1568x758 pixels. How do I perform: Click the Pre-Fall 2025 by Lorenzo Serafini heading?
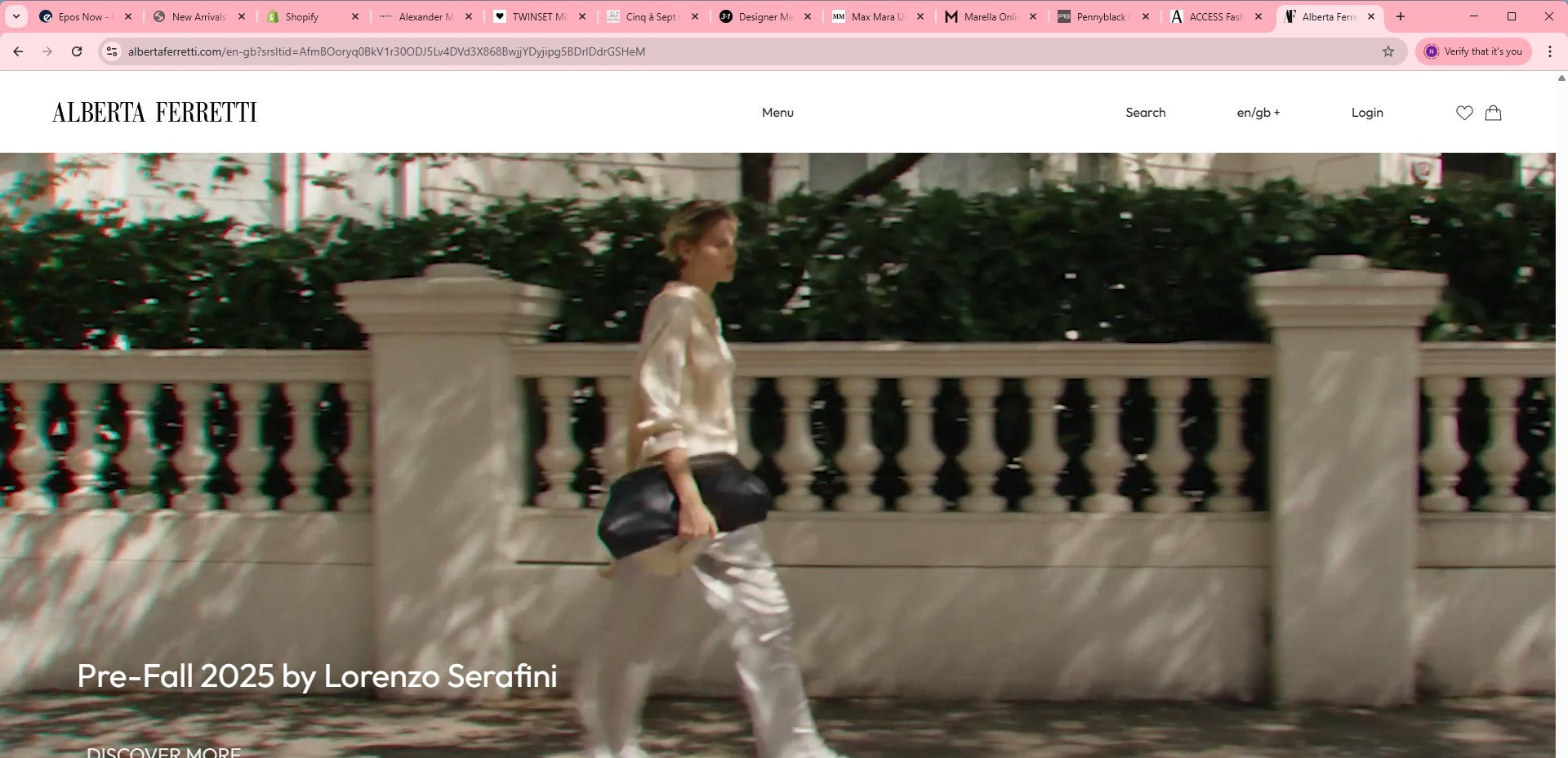317,676
